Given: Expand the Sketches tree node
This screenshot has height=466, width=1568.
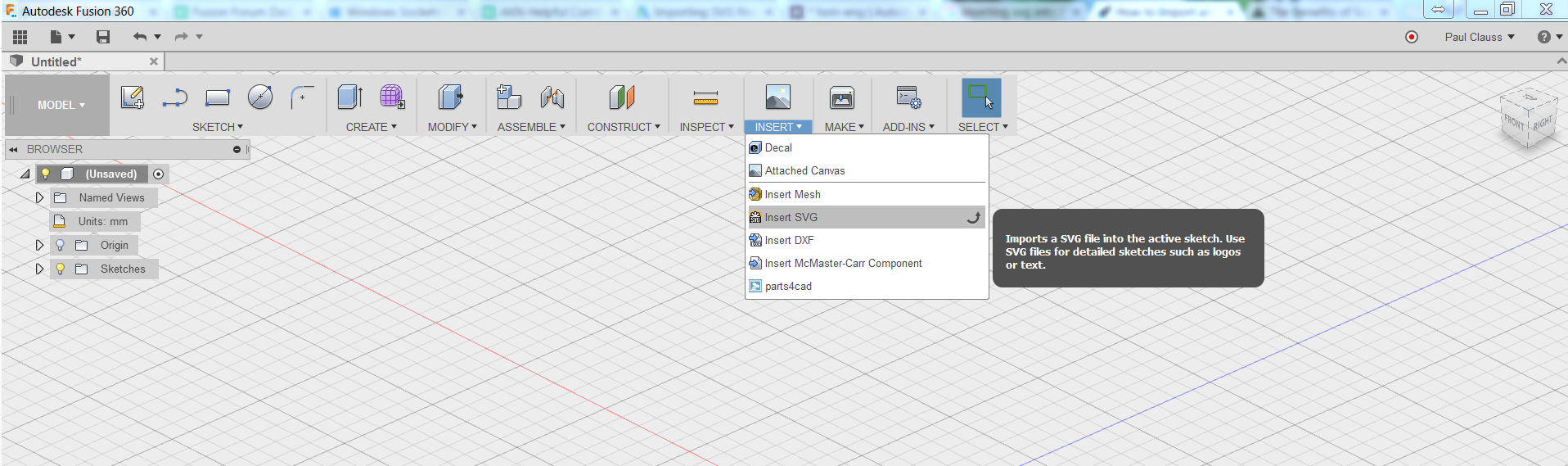Looking at the screenshot, I should tap(39, 269).
